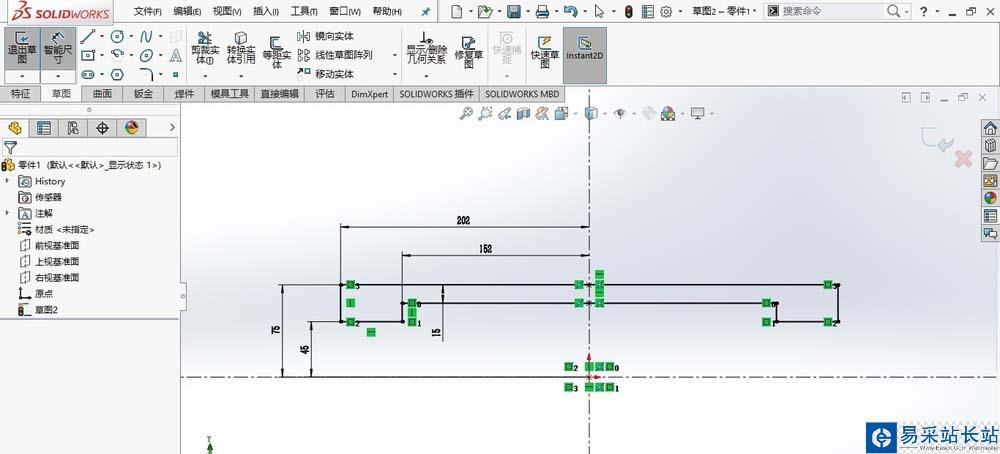Viewport: 1000px width, 454px height.
Task: Click the feature tree filter field
Action: click(x=90, y=148)
